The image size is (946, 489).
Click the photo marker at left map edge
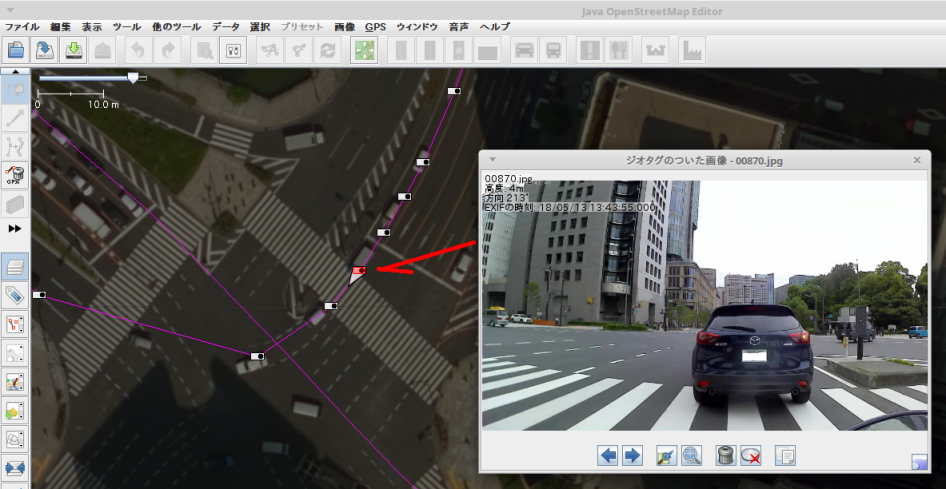pyautogui.click(x=39, y=295)
